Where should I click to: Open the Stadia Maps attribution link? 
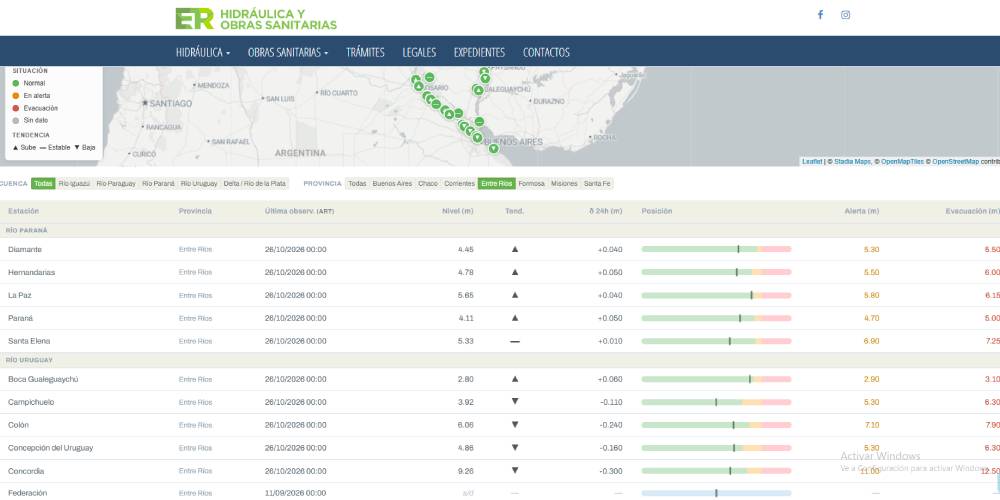852,162
